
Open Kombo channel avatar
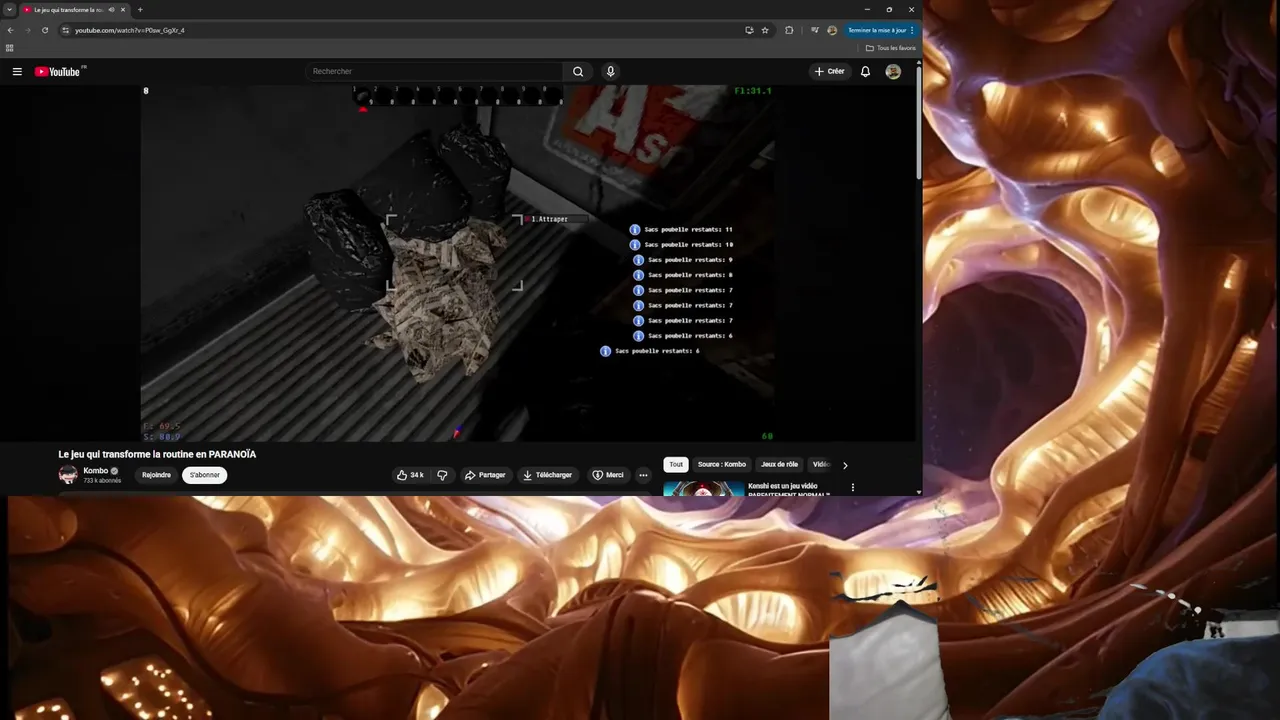[x=68, y=475]
